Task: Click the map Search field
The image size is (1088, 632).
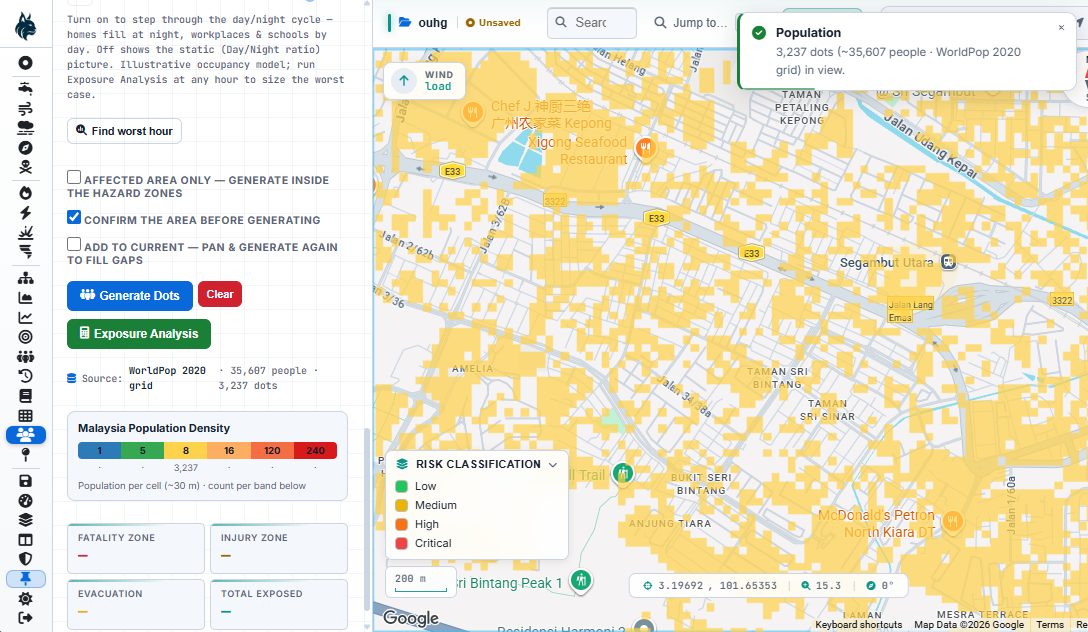Action: (592, 23)
